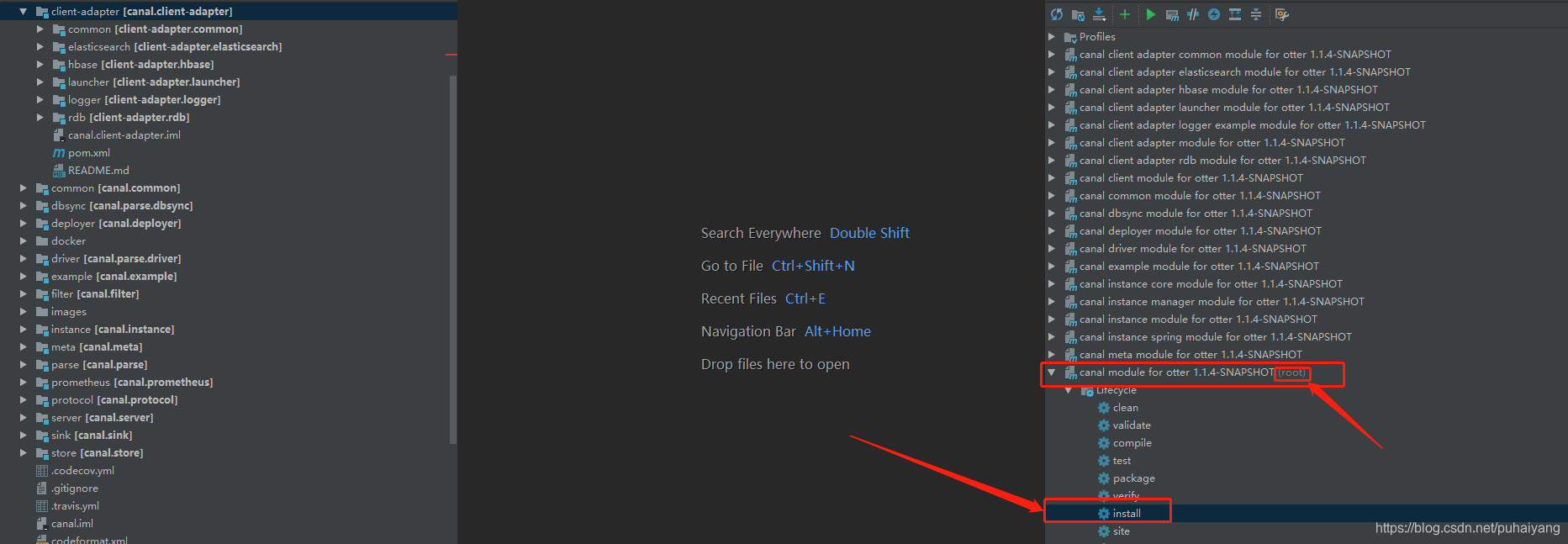The height and width of the screenshot is (544, 1568).
Task: Select the site lifecycle goal
Action: point(1122,531)
